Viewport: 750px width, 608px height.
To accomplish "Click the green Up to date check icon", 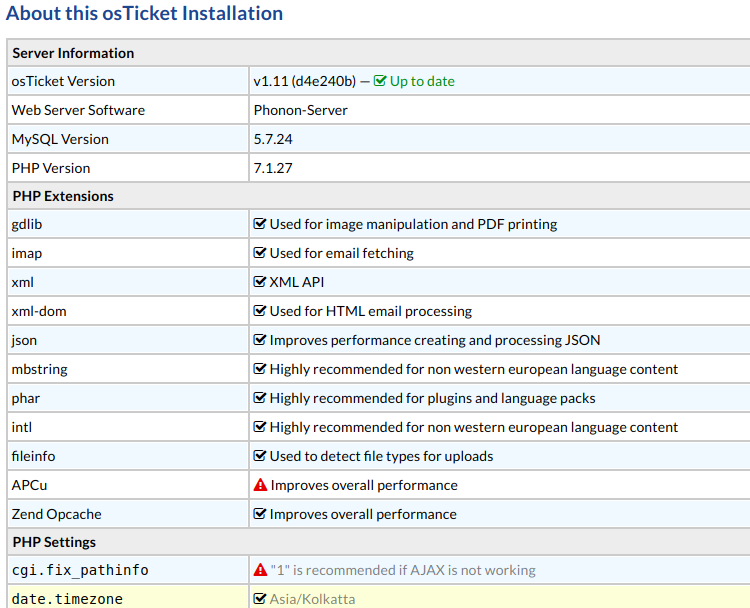I will click(x=380, y=81).
